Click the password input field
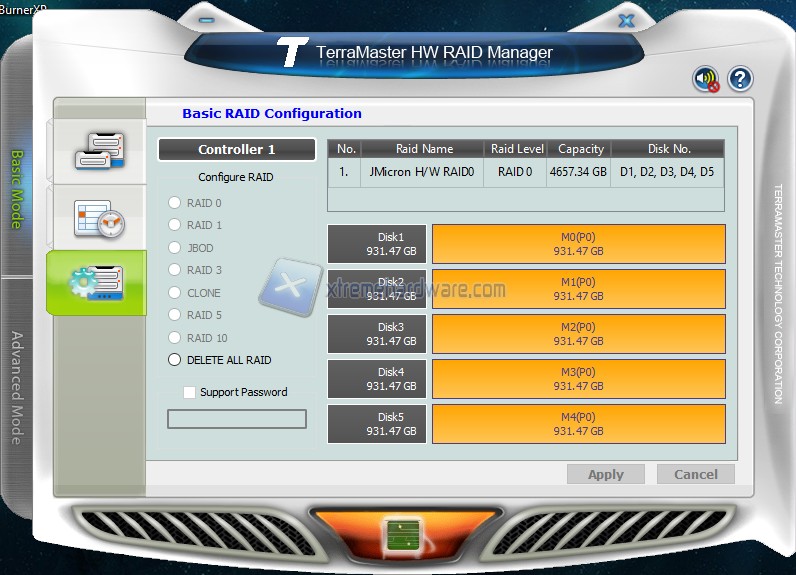The width and height of the screenshot is (796, 575). click(237, 419)
